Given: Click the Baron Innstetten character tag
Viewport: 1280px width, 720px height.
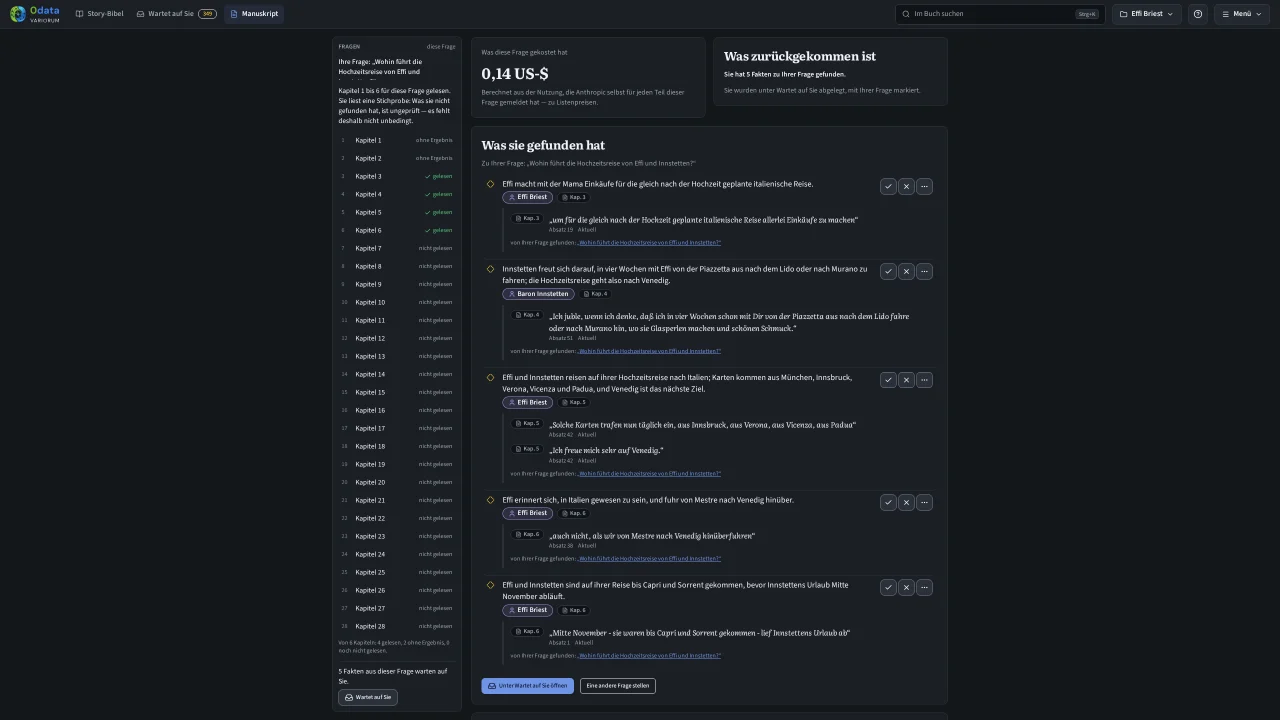Looking at the screenshot, I should (x=538, y=294).
